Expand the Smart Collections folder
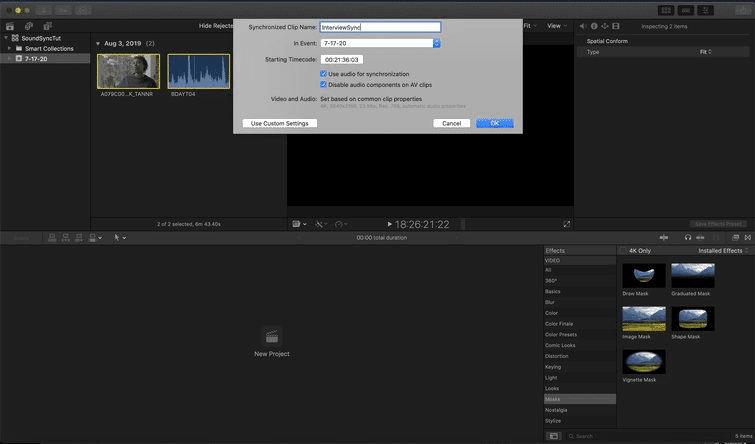The width and height of the screenshot is (755, 444). 9,48
